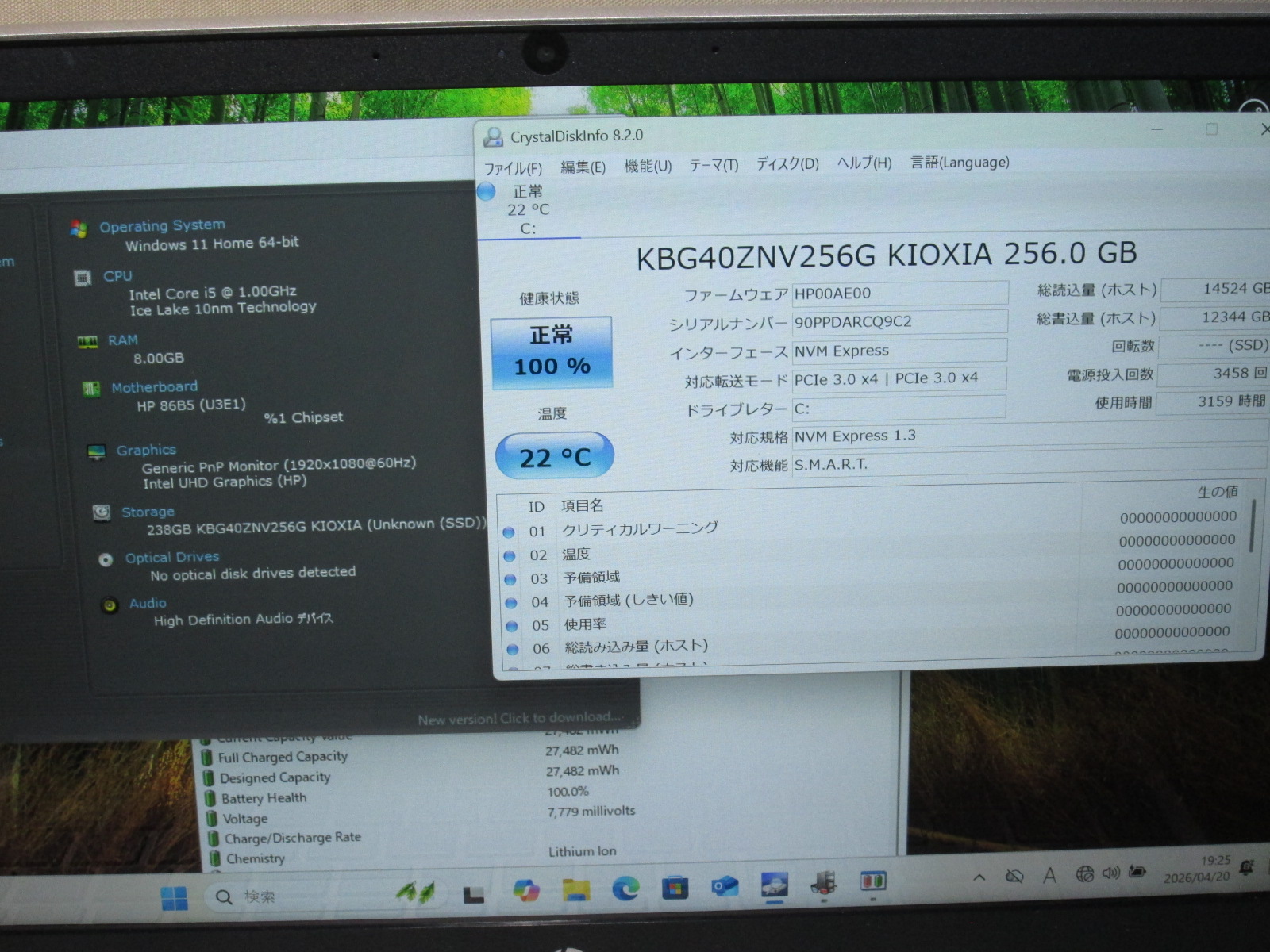Click the 正常 100% health status button
The width and height of the screenshot is (1270, 952).
(x=552, y=352)
